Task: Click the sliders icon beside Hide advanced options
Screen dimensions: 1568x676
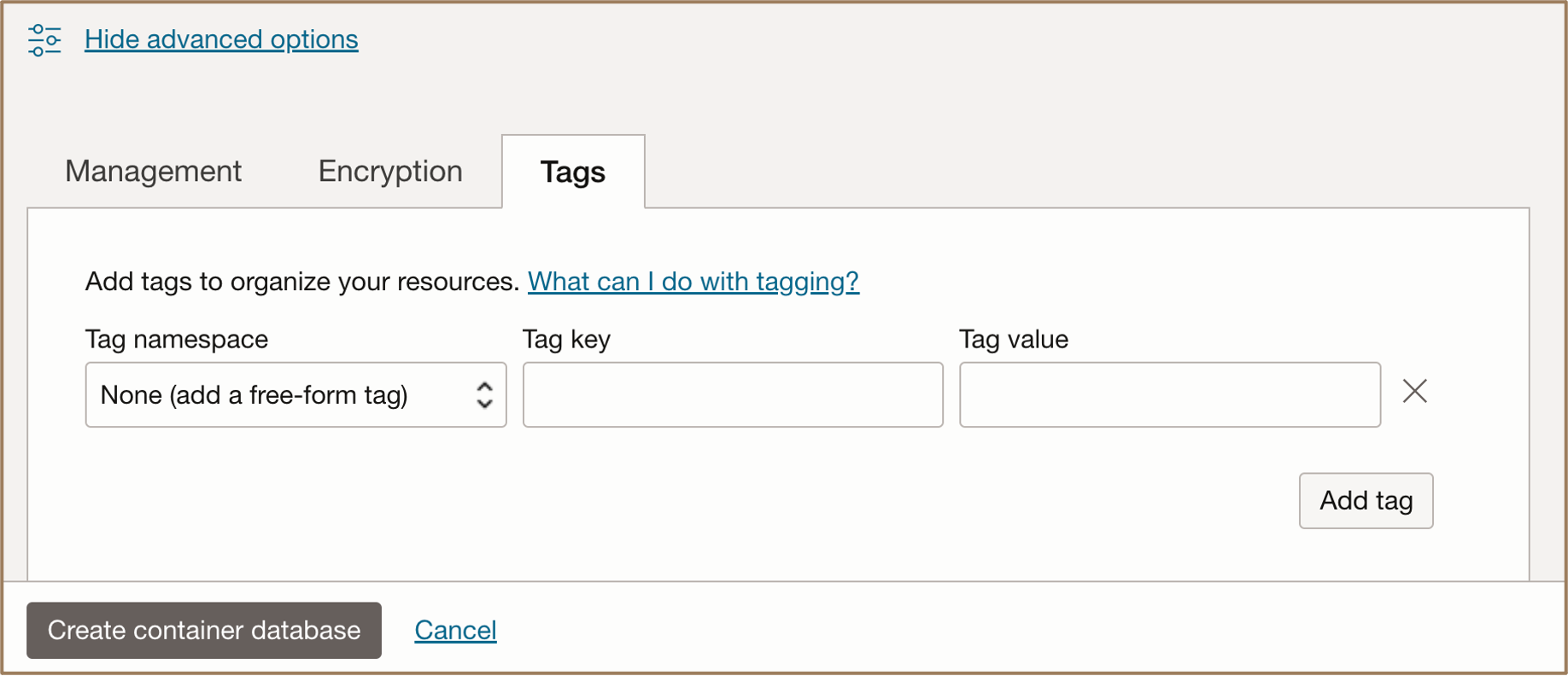Action: 44,40
